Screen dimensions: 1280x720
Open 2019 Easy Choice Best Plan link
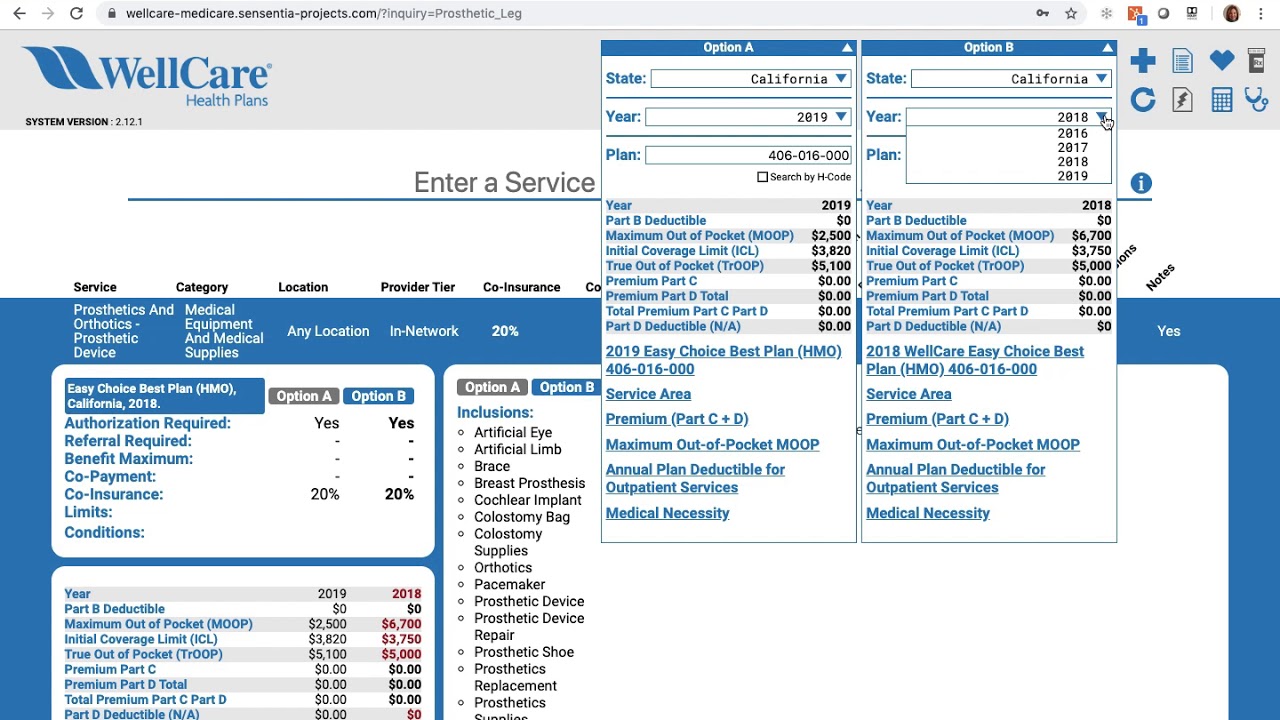point(723,360)
